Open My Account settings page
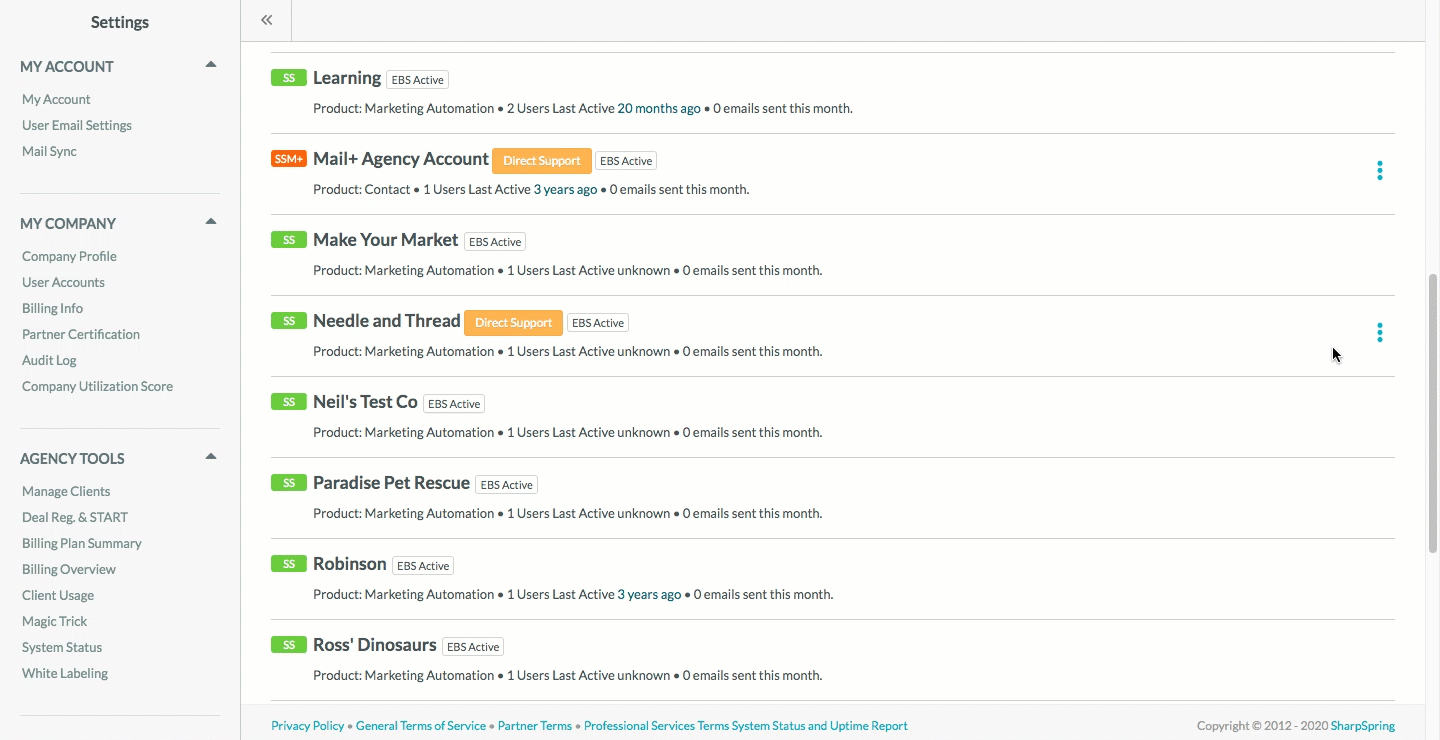Screen dimensions: 1440x740 pos(56,99)
